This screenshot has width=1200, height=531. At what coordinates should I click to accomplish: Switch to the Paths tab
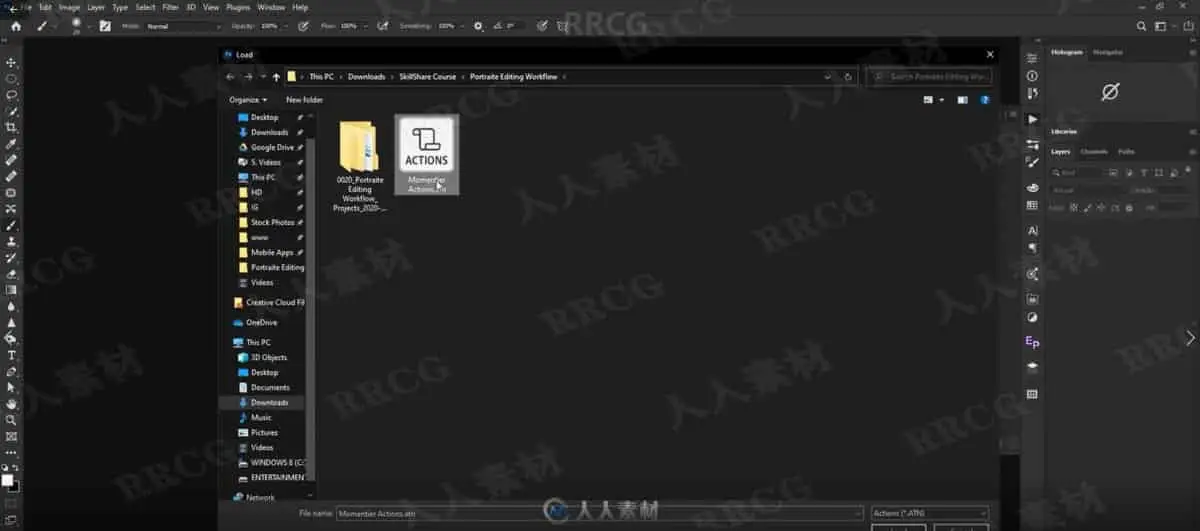[1126, 152]
